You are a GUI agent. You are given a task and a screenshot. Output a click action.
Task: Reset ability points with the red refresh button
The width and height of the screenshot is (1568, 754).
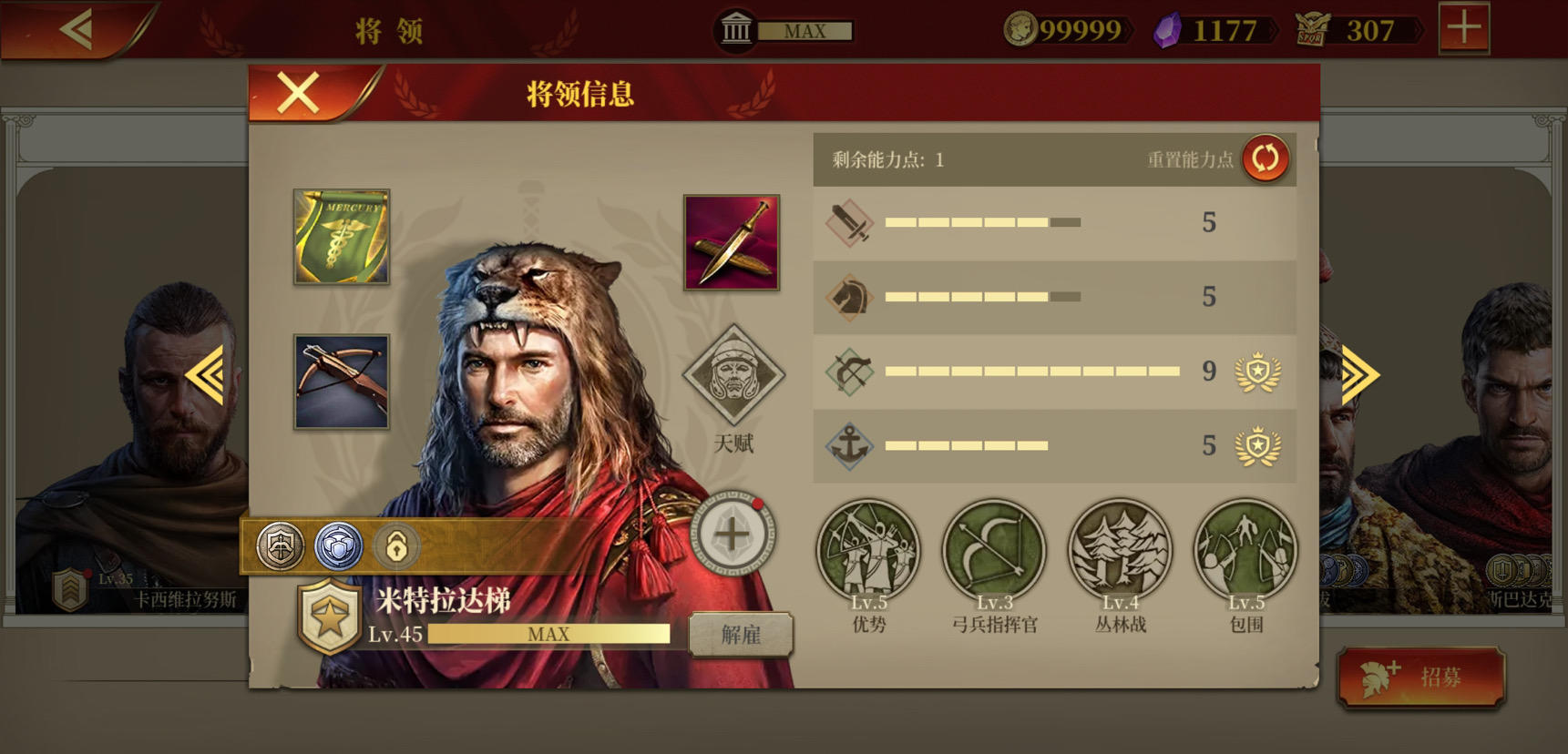[1266, 158]
